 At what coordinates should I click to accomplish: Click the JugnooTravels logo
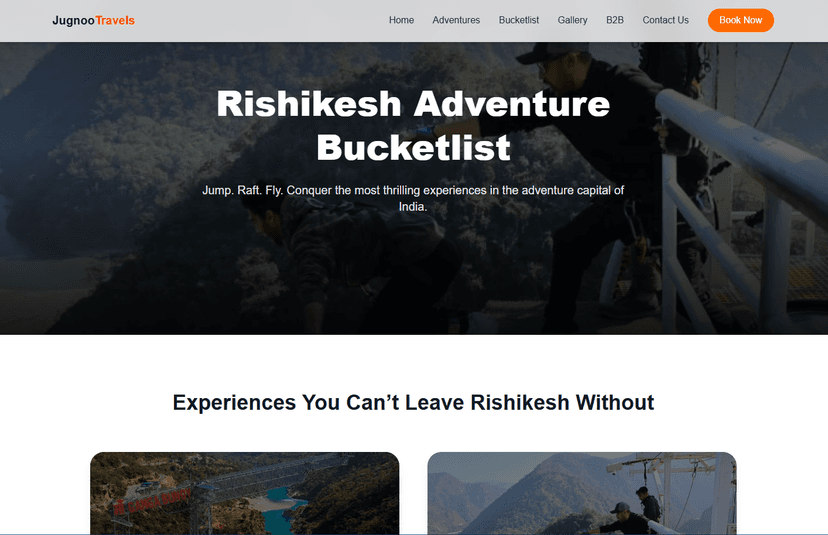(x=93, y=21)
